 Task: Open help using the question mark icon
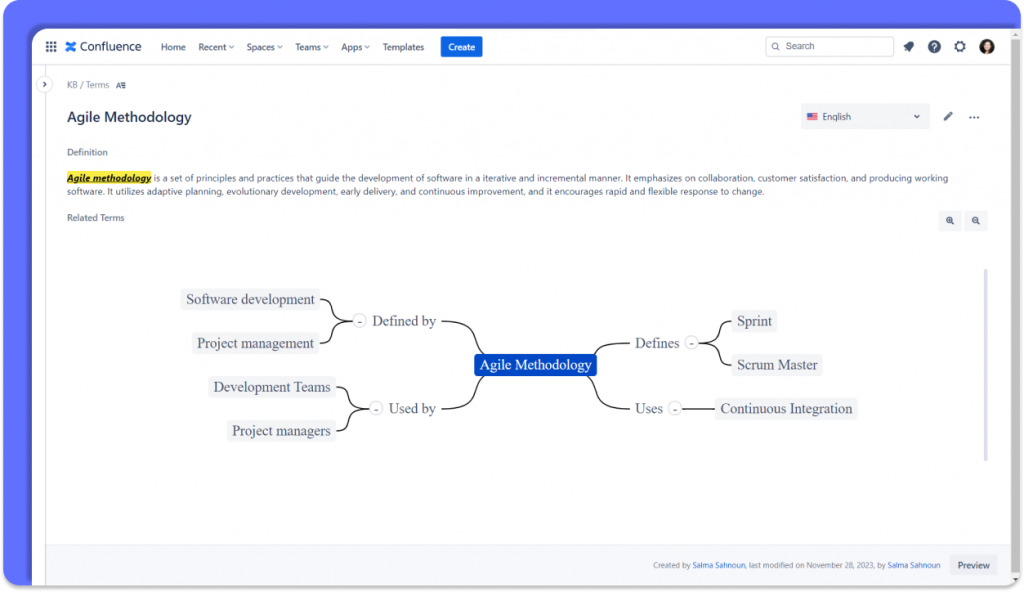[x=933, y=46]
